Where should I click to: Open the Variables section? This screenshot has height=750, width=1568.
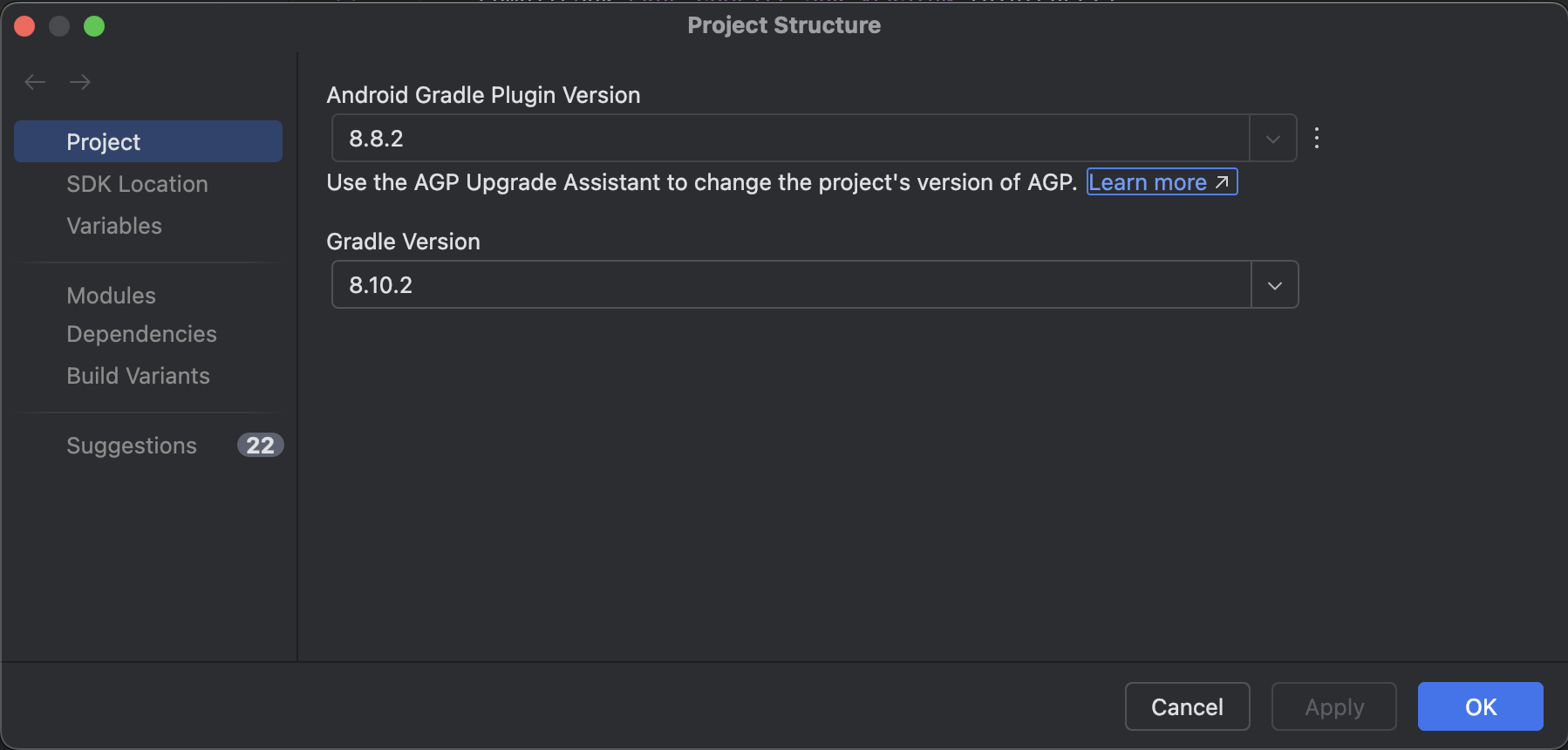[x=114, y=226]
